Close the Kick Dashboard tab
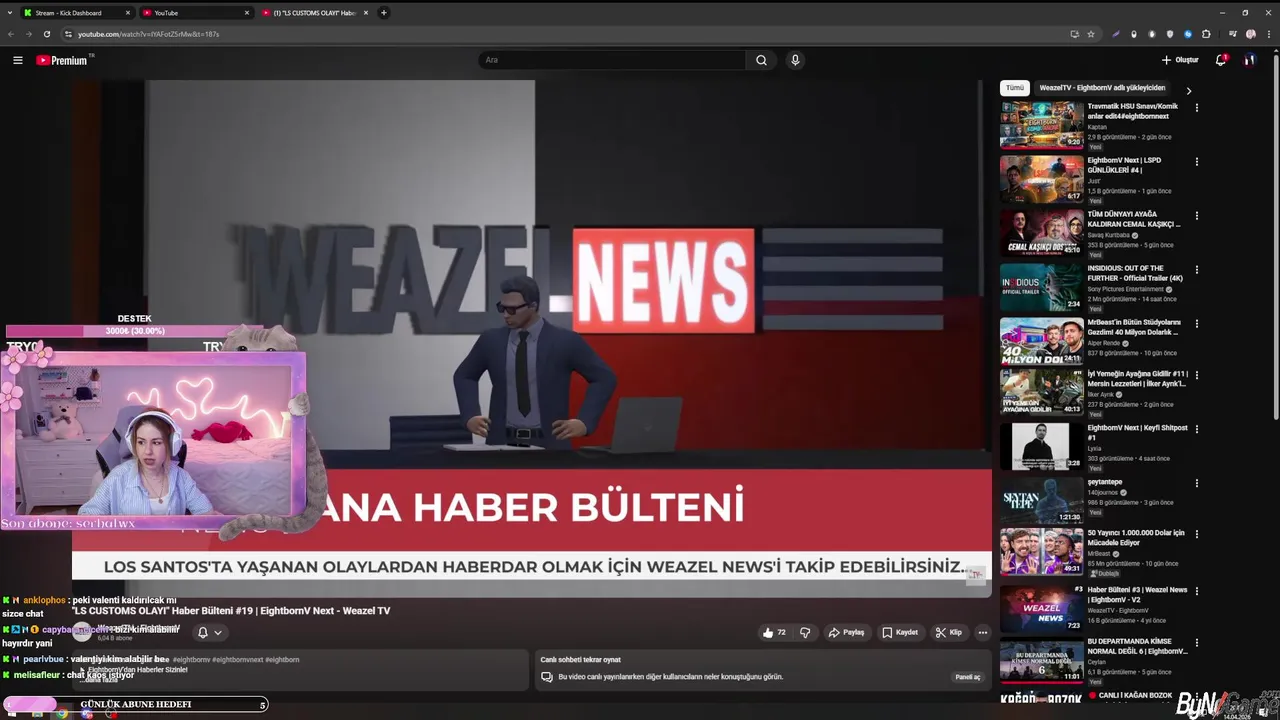 pos(128,13)
